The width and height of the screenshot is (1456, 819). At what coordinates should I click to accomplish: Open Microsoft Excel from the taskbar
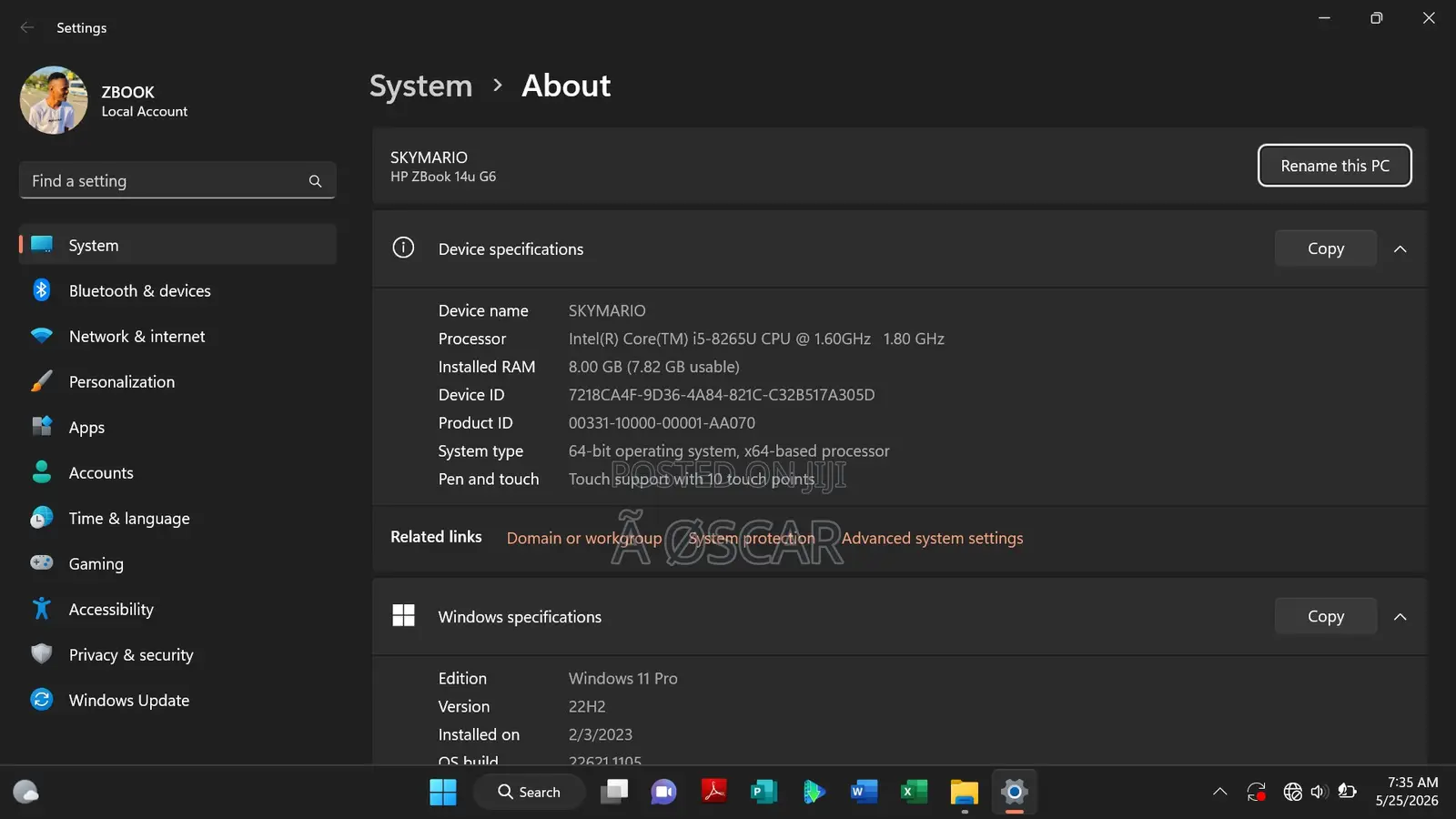(915, 792)
